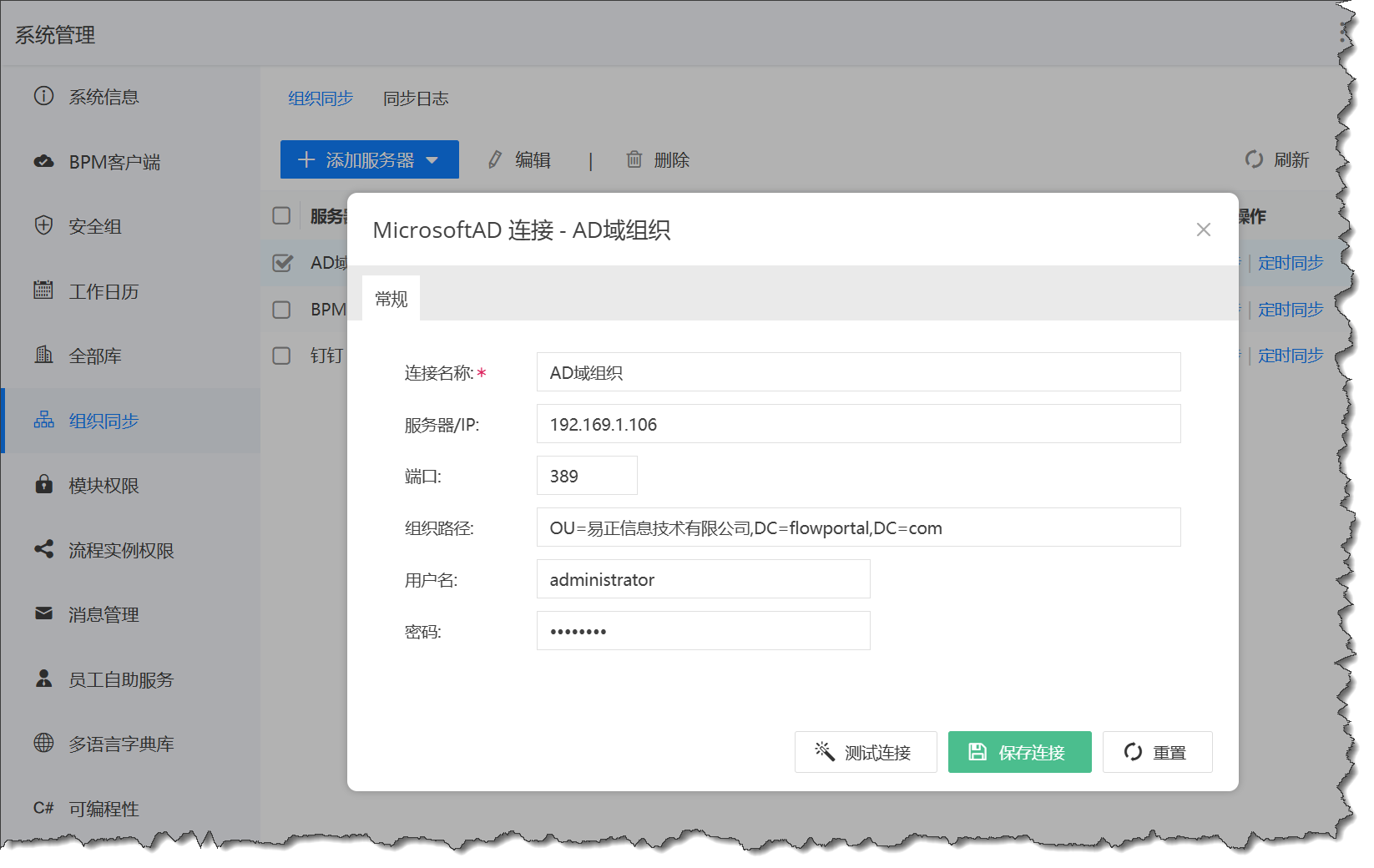Focus the 组织路径 text field
The image size is (1374, 868).
coord(858,527)
